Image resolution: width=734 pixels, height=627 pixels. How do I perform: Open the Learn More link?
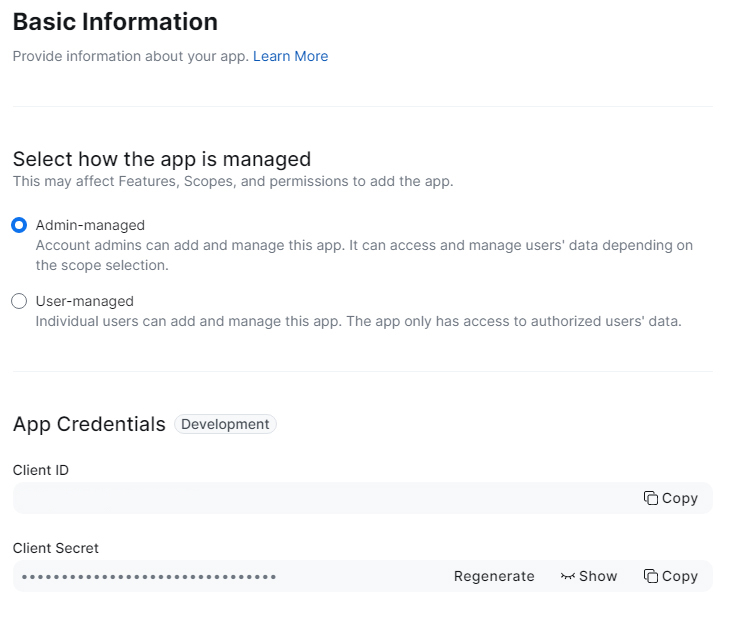pyautogui.click(x=290, y=56)
